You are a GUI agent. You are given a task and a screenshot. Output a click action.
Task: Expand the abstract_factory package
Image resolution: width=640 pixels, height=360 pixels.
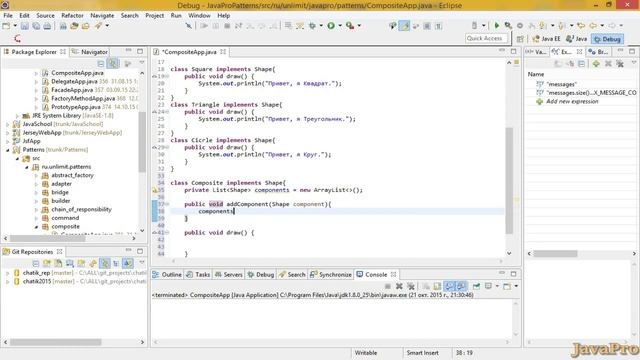36,176
